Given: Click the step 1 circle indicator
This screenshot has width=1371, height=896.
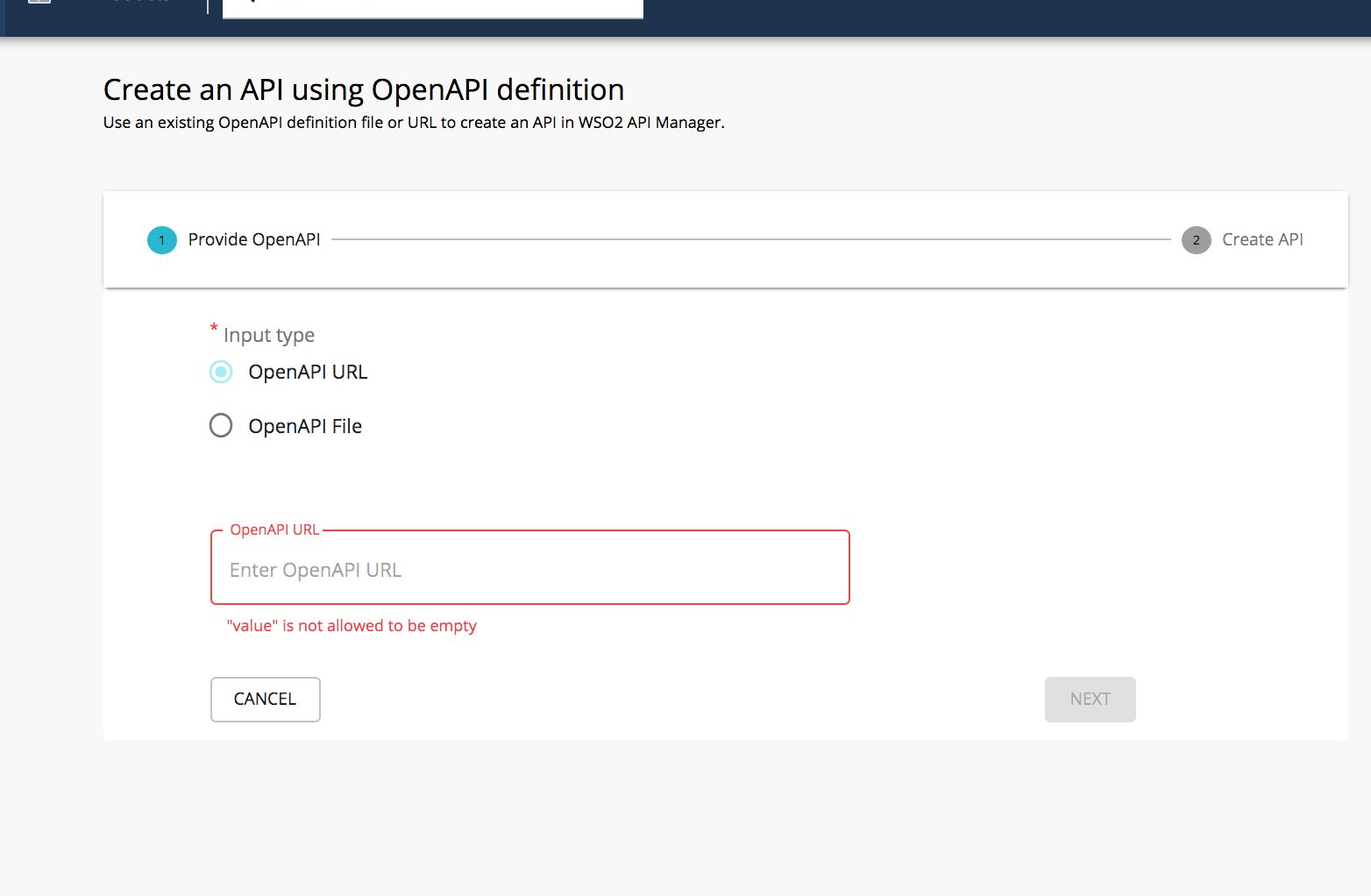Looking at the screenshot, I should click(161, 239).
